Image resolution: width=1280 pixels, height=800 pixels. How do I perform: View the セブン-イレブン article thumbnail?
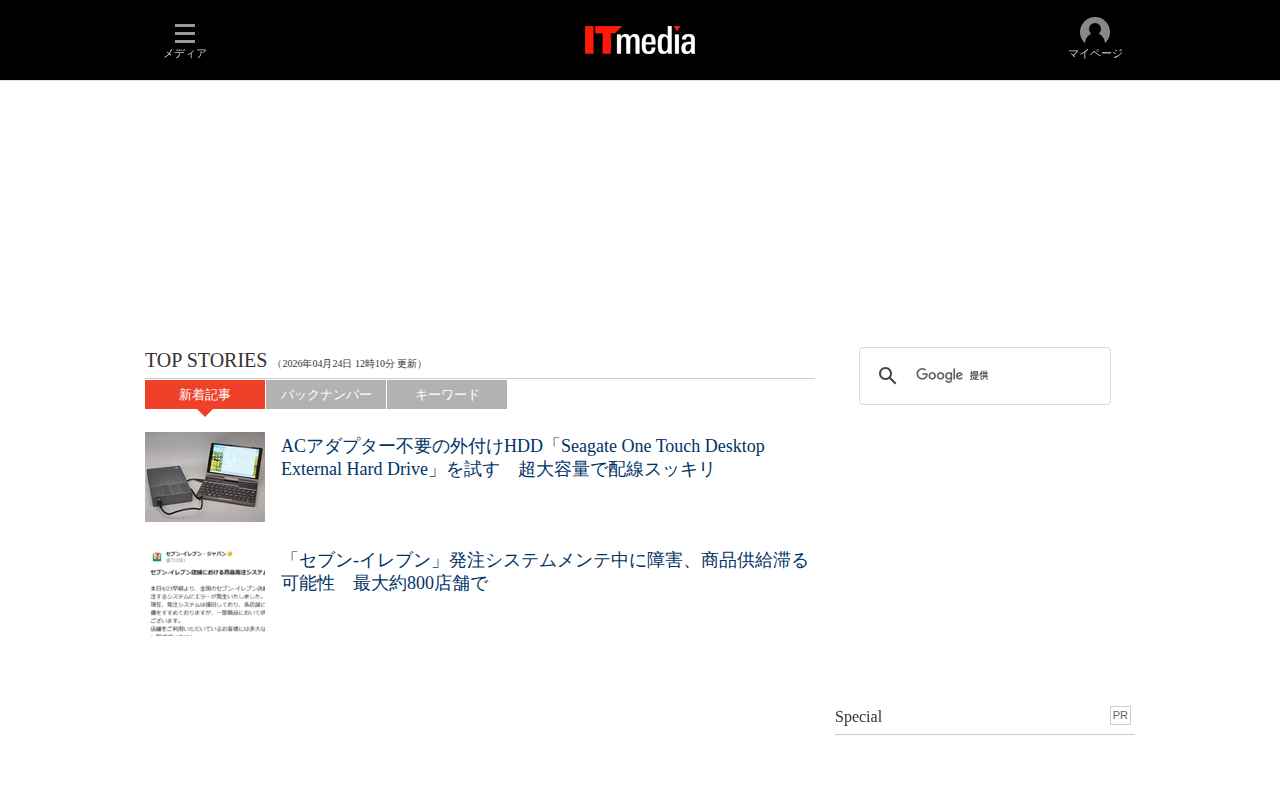205,591
